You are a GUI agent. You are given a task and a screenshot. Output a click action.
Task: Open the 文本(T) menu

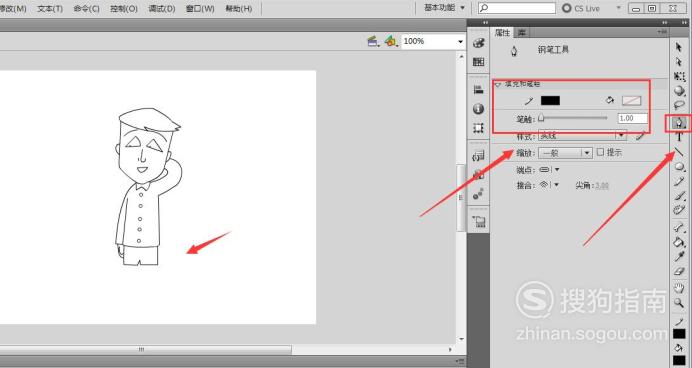pos(50,8)
